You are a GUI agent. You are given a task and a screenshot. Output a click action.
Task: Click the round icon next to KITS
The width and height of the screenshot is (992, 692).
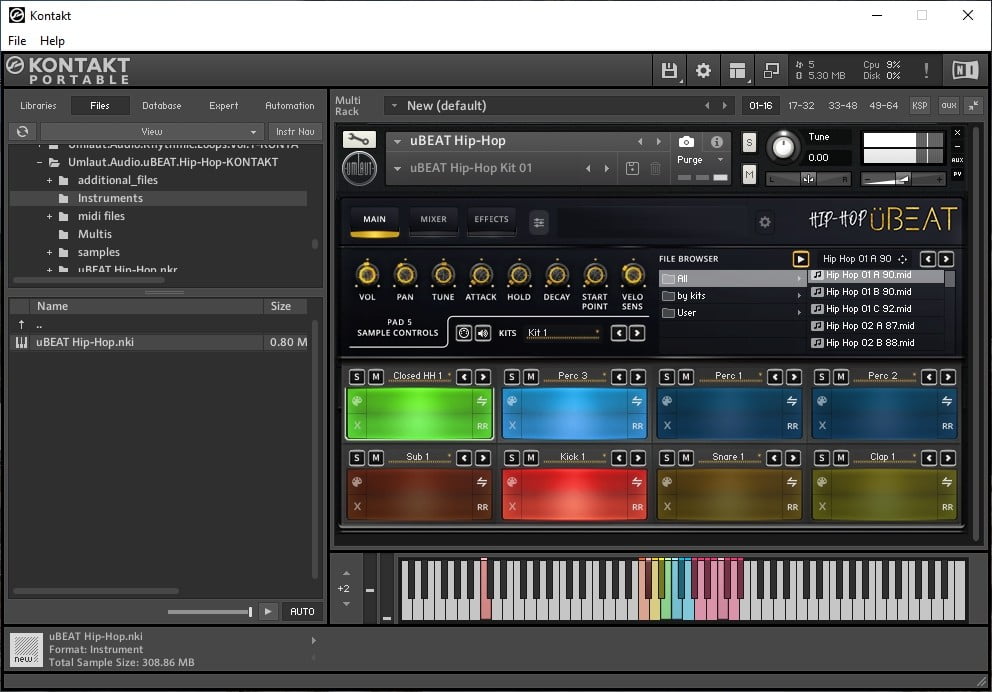click(x=464, y=333)
